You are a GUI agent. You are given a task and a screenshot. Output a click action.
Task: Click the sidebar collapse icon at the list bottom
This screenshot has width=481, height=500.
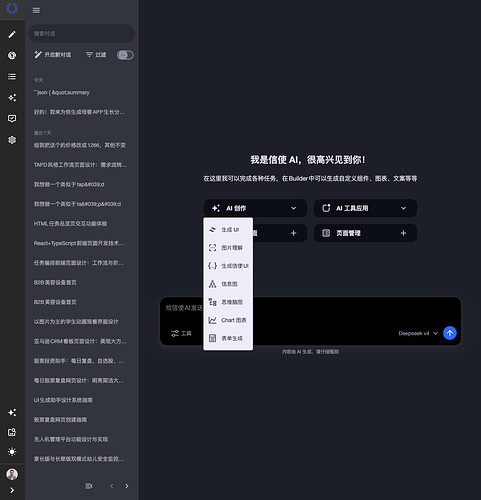point(89,486)
